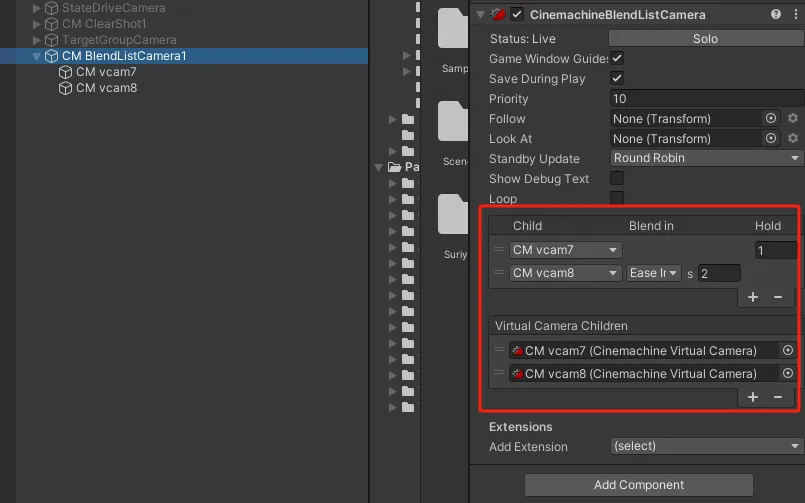Open CinemachineBlendListCamera component options menu
Image resolution: width=805 pixels, height=503 pixels.
tap(796, 14)
